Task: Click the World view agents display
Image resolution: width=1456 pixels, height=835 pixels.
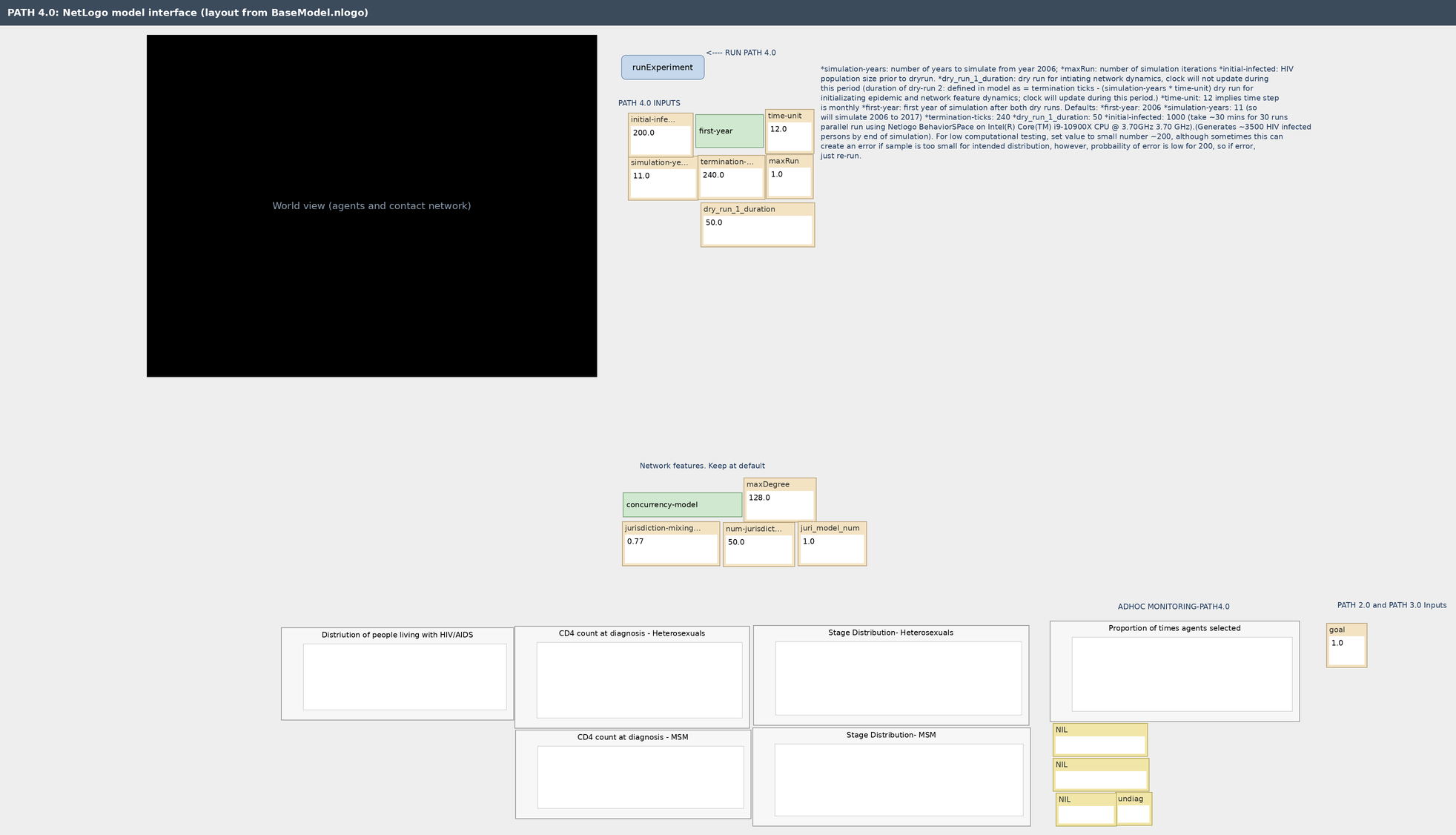Action: tap(371, 206)
